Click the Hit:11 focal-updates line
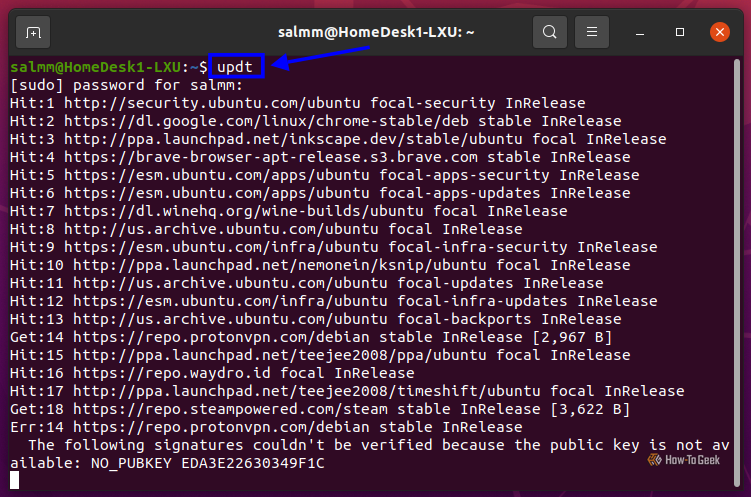 307,283
